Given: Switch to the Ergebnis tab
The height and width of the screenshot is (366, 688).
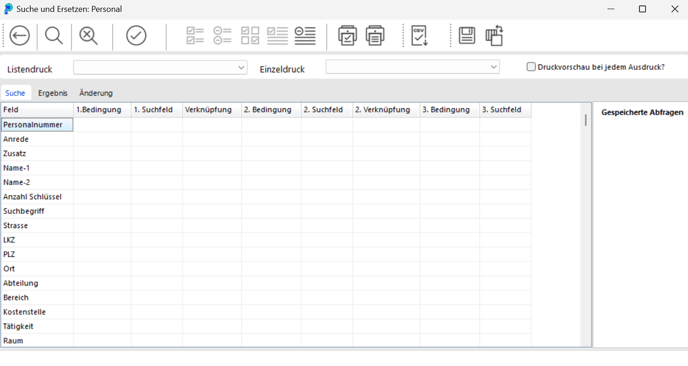Looking at the screenshot, I should pos(53,93).
